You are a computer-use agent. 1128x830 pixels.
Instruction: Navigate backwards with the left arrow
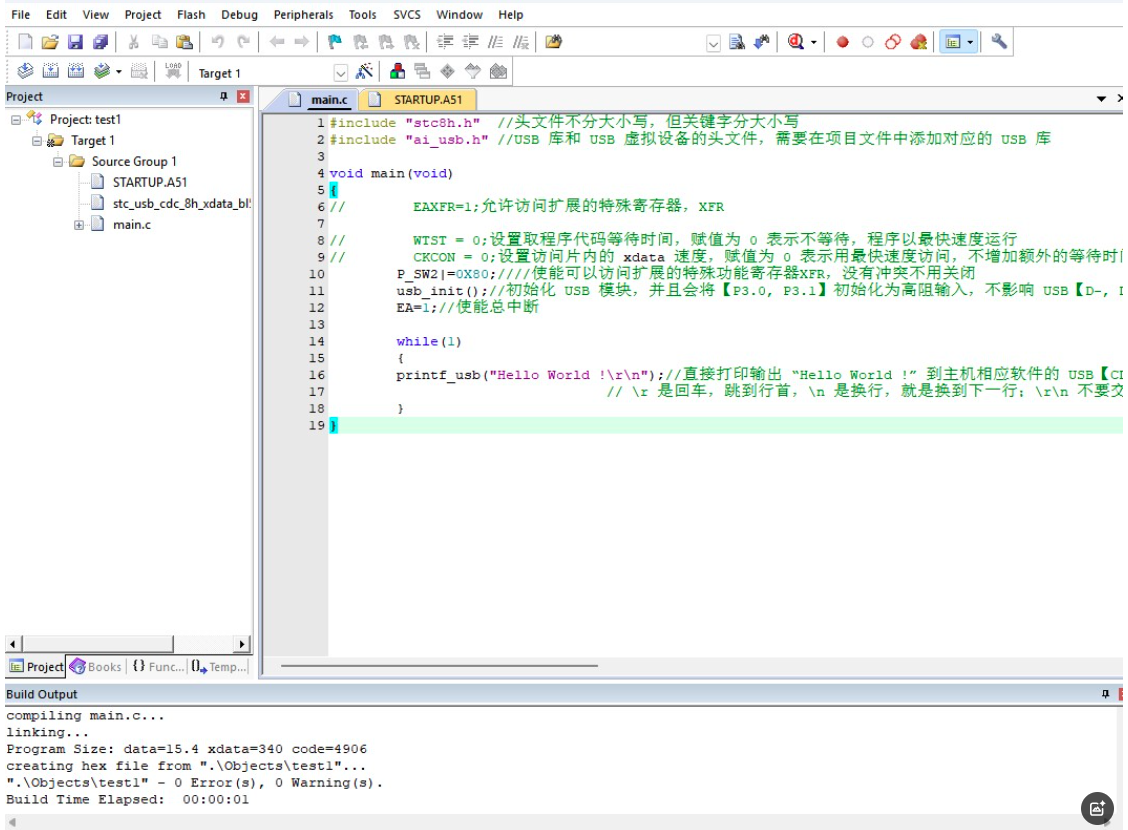[x=276, y=42]
